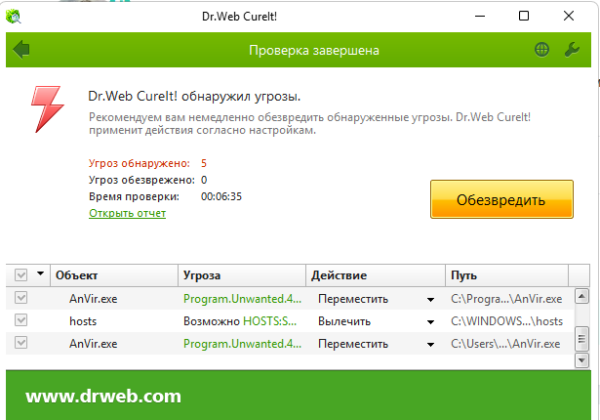Uncheck the checkbox for the first AnVir.exe row
This screenshot has height=420, width=600.
click(x=21, y=298)
